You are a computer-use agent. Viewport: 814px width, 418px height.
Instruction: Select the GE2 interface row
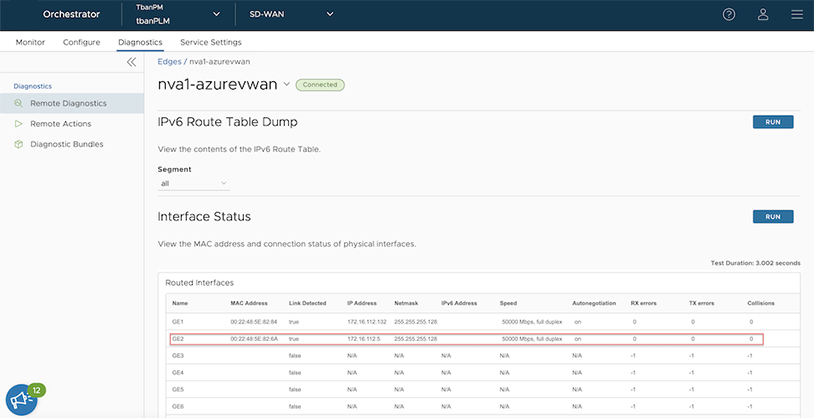coord(465,340)
